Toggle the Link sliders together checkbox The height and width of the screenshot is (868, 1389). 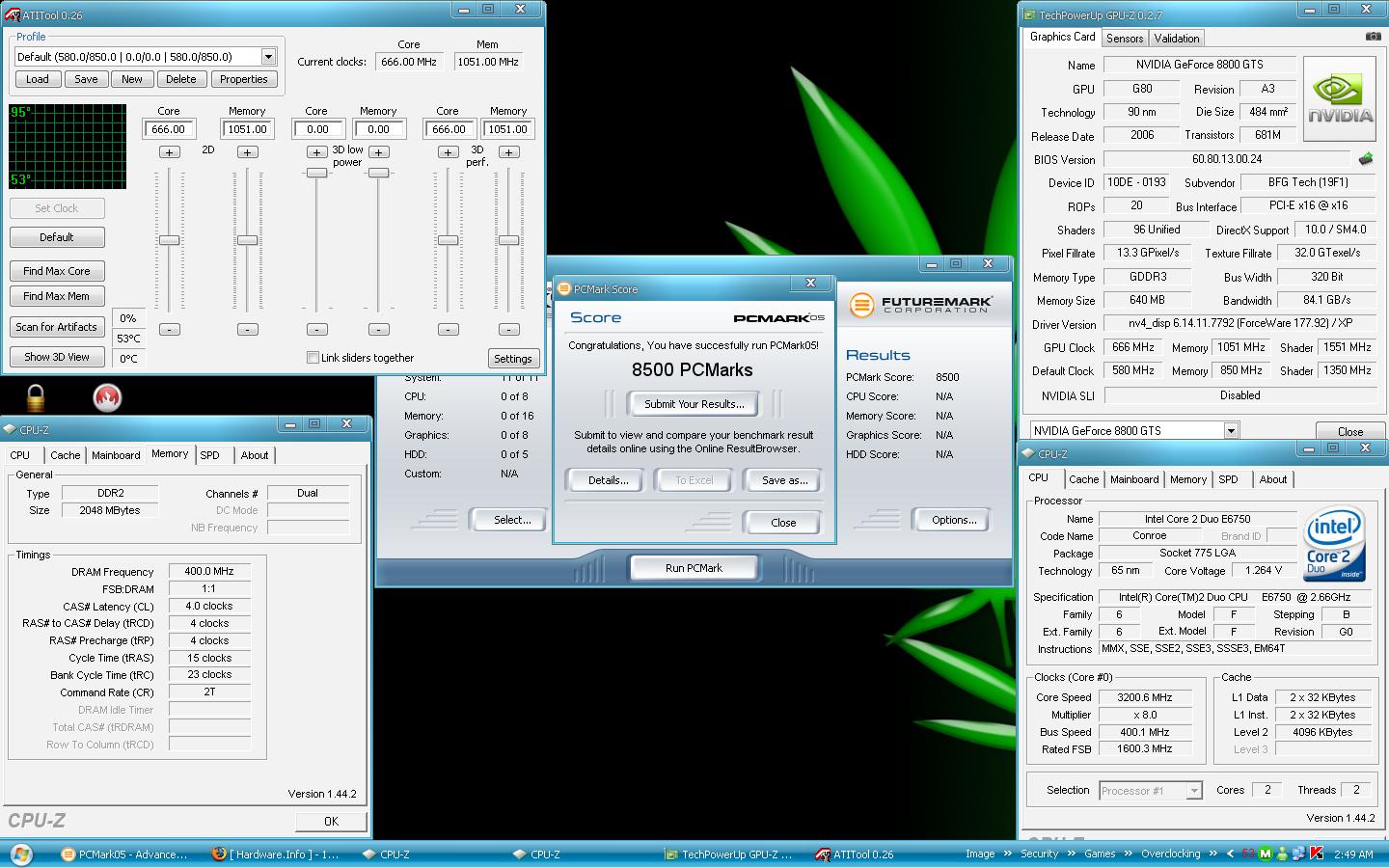[x=313, y=358]
